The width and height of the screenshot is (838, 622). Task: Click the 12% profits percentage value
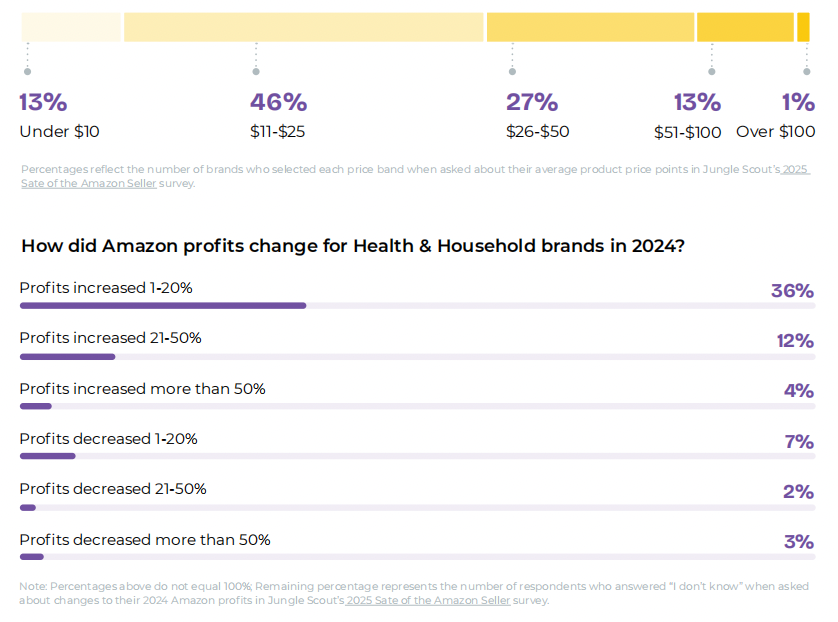794,341
